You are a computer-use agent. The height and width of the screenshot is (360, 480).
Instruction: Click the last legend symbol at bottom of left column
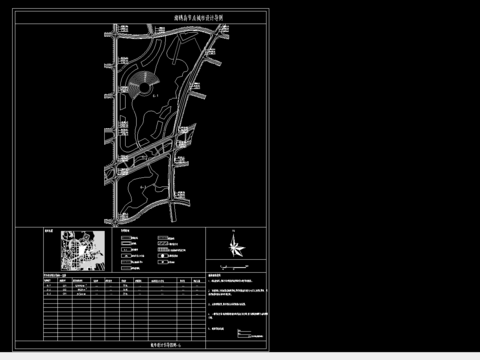(x=126, y=268)
